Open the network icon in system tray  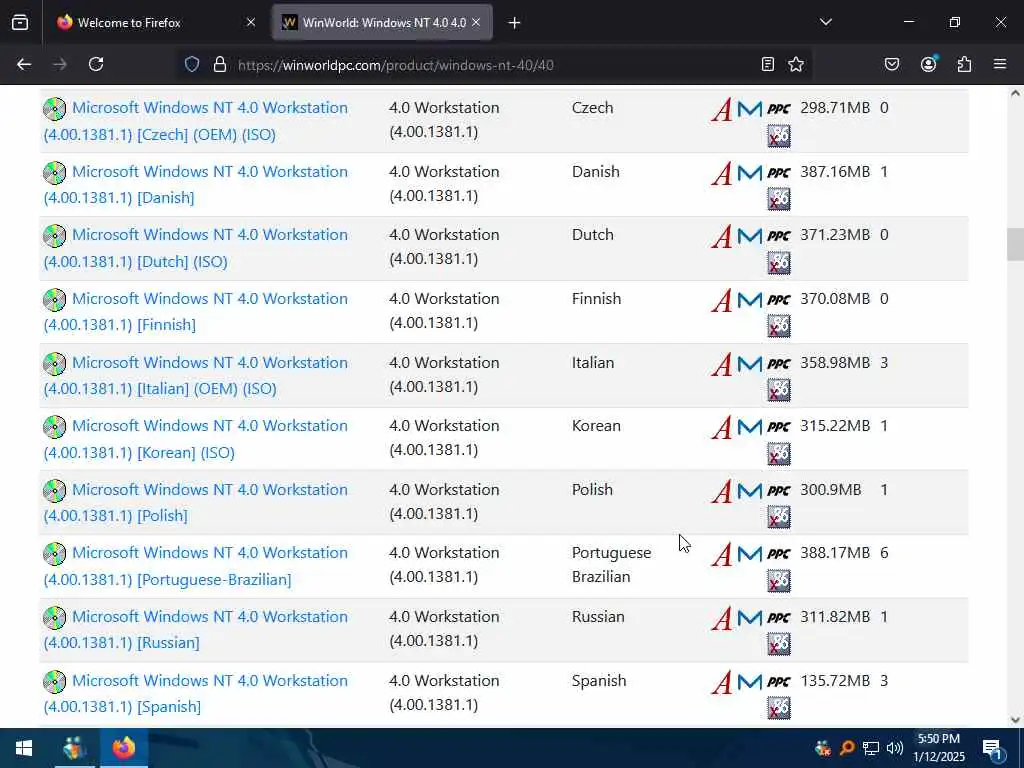click(871, 748)
